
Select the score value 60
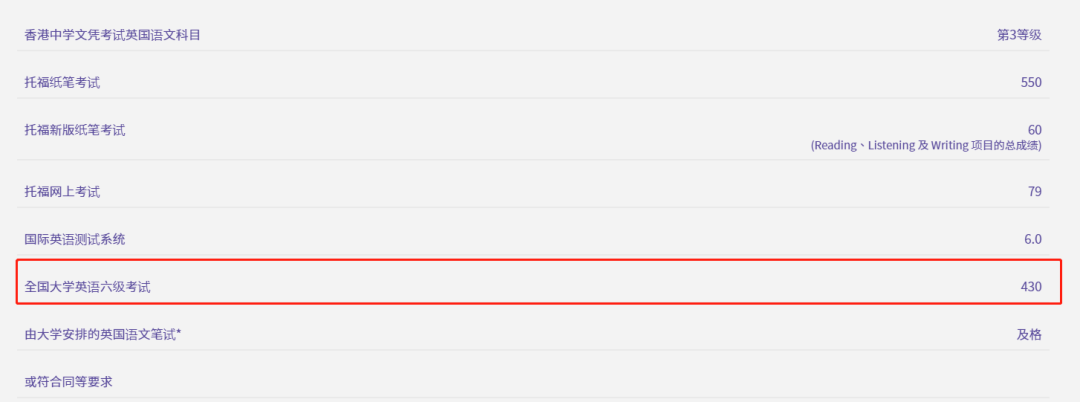(1034, 129)
